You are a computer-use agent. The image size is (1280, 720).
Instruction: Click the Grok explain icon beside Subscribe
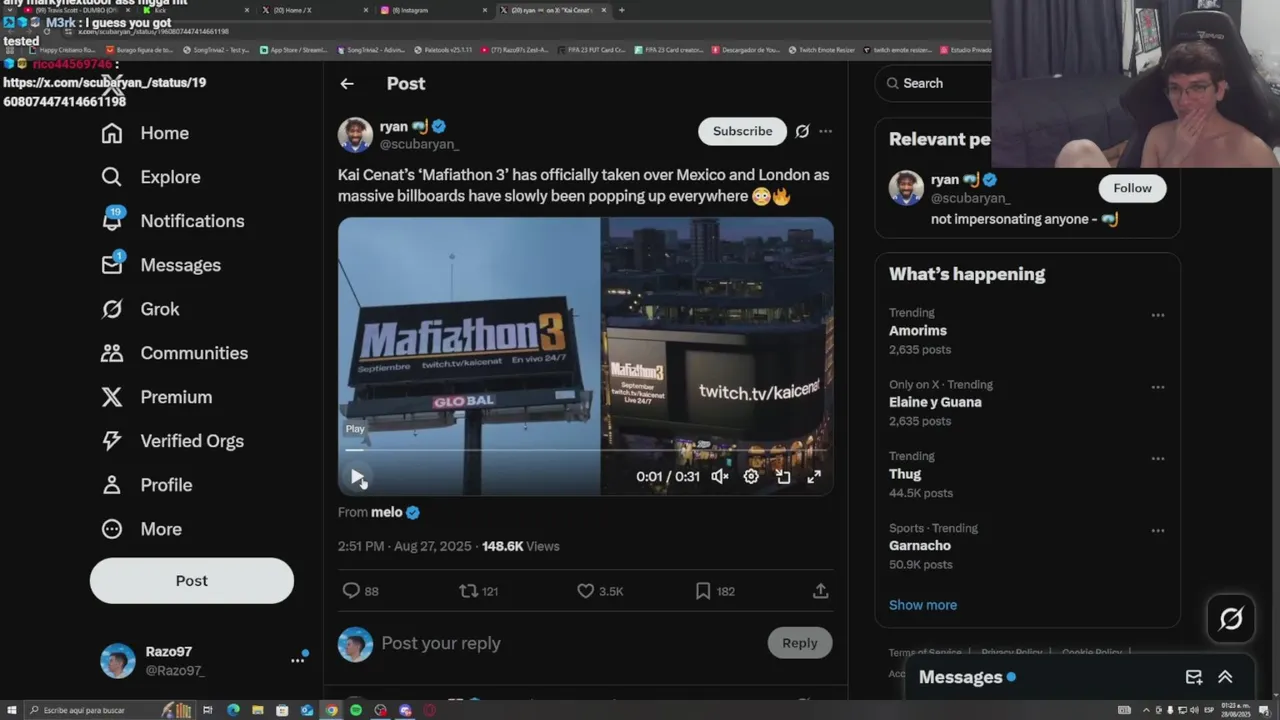[x=802, y=131]
